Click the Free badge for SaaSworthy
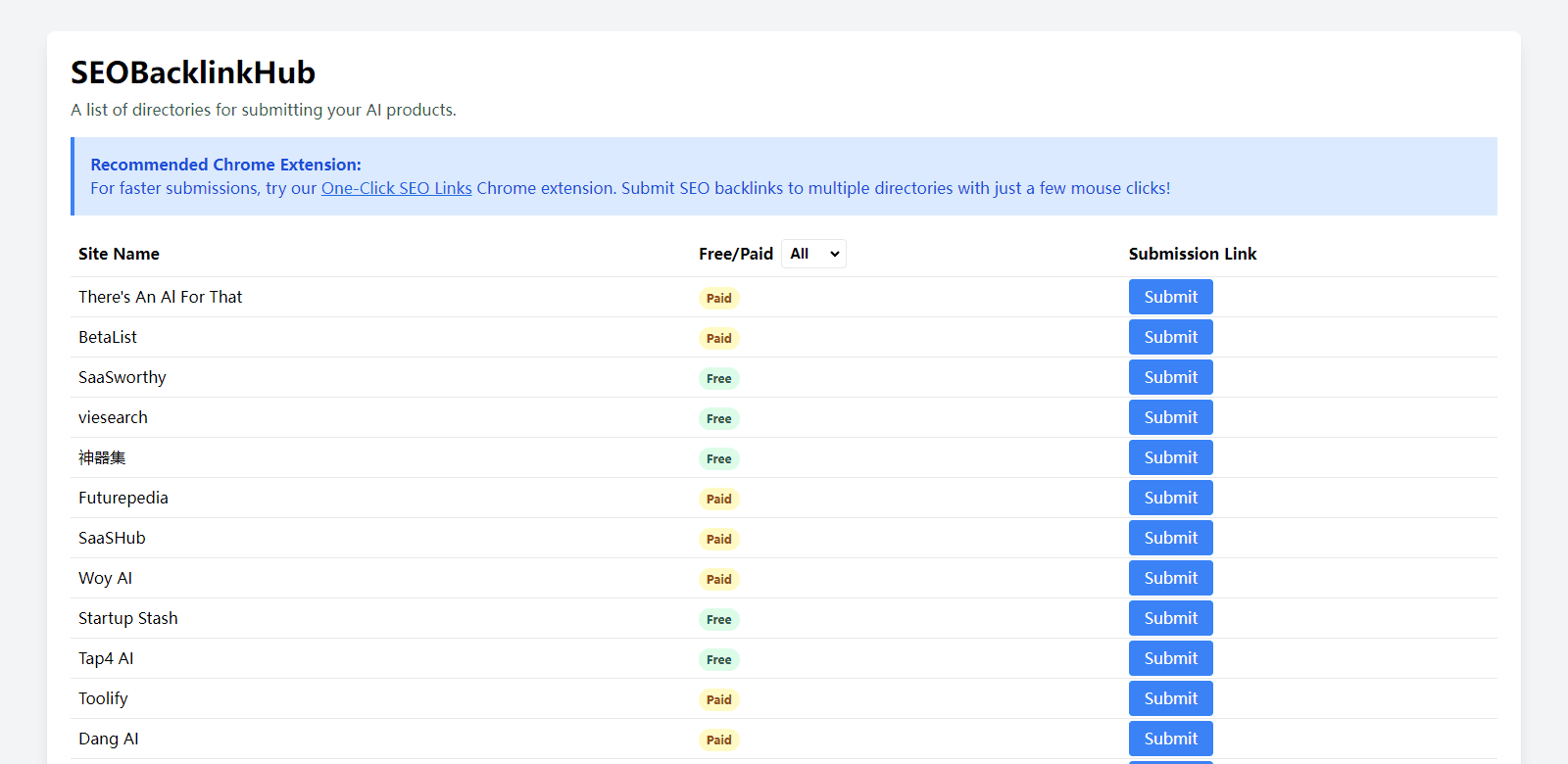Image resolution: width=1568 pixels, height=764 pixels. click(x=719, y=378)
